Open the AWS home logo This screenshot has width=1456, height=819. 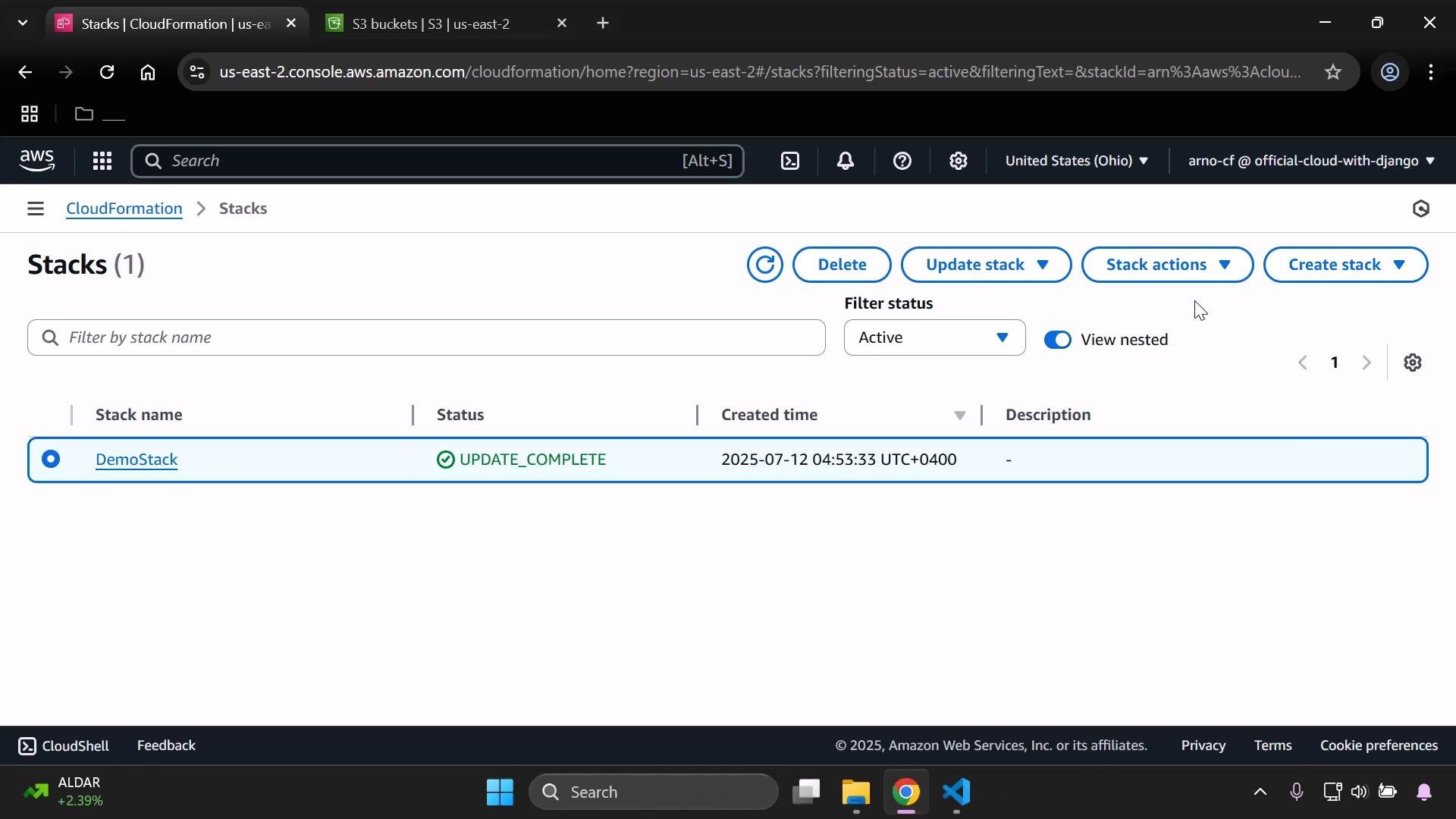[x=37, y=160]
